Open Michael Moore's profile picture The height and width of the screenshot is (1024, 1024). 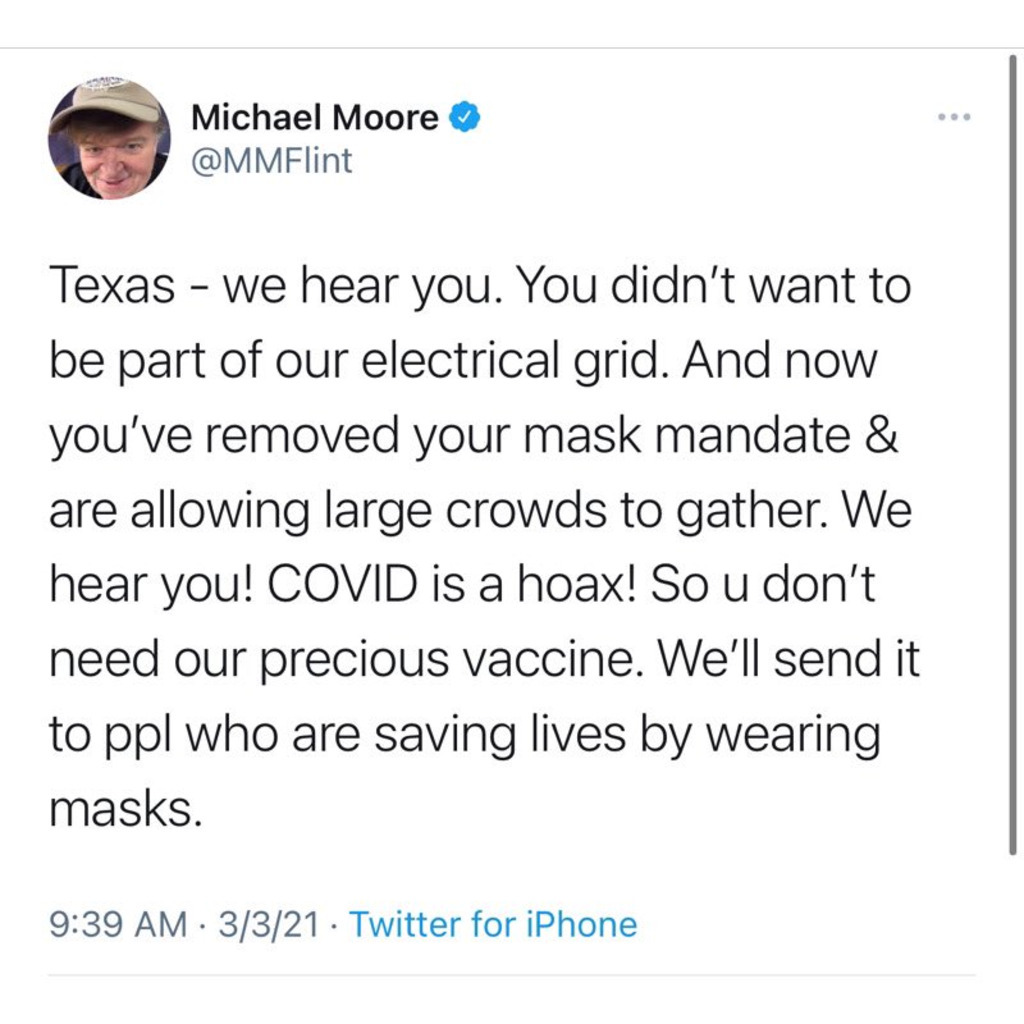tap(110, 138)
